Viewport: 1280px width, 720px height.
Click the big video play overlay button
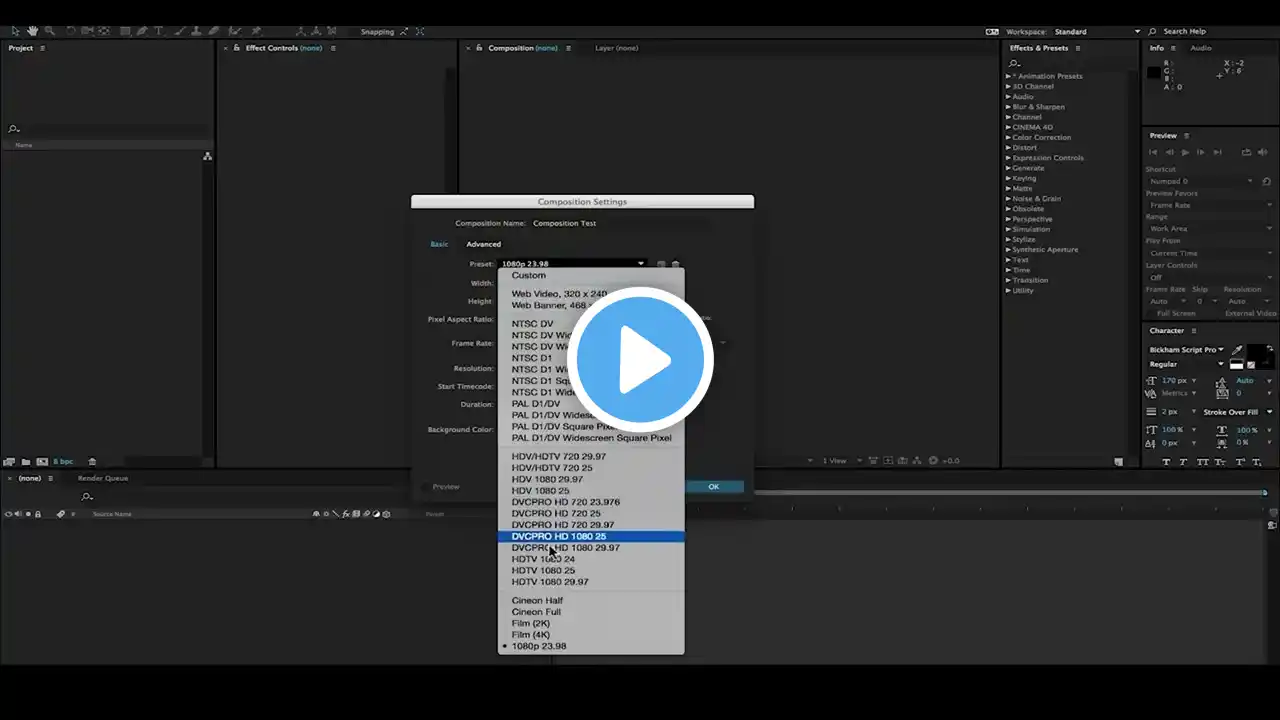(x=640, y=360)
